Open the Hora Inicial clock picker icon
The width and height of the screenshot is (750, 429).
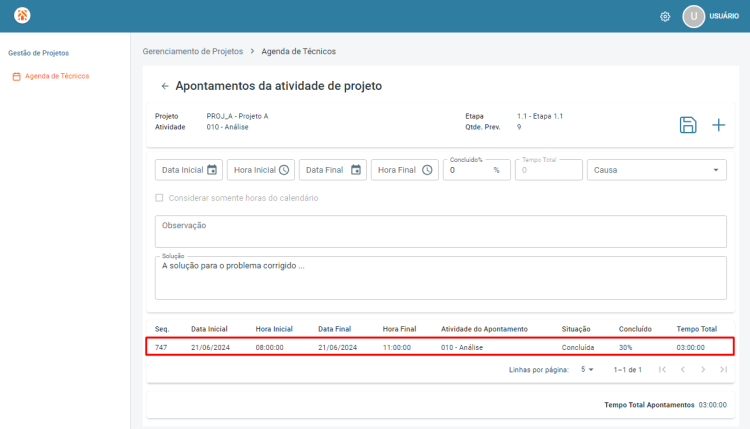(284, 170)
